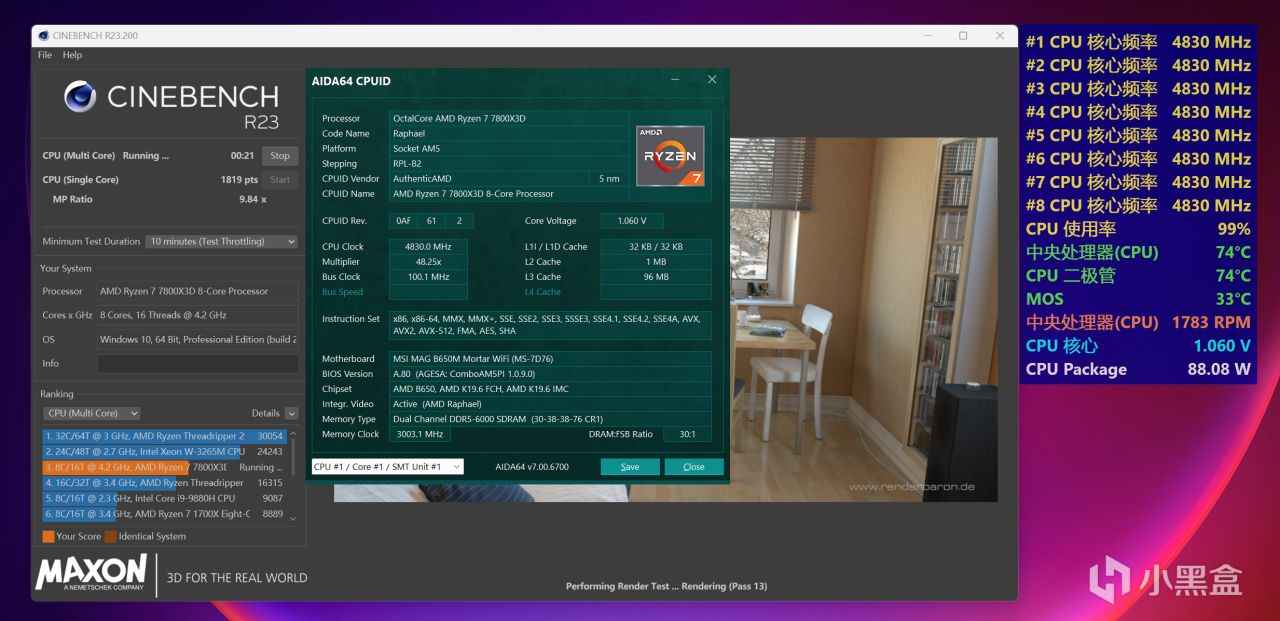Open the CPU (Multi Core) ranking dropdown

coord(92,413)
